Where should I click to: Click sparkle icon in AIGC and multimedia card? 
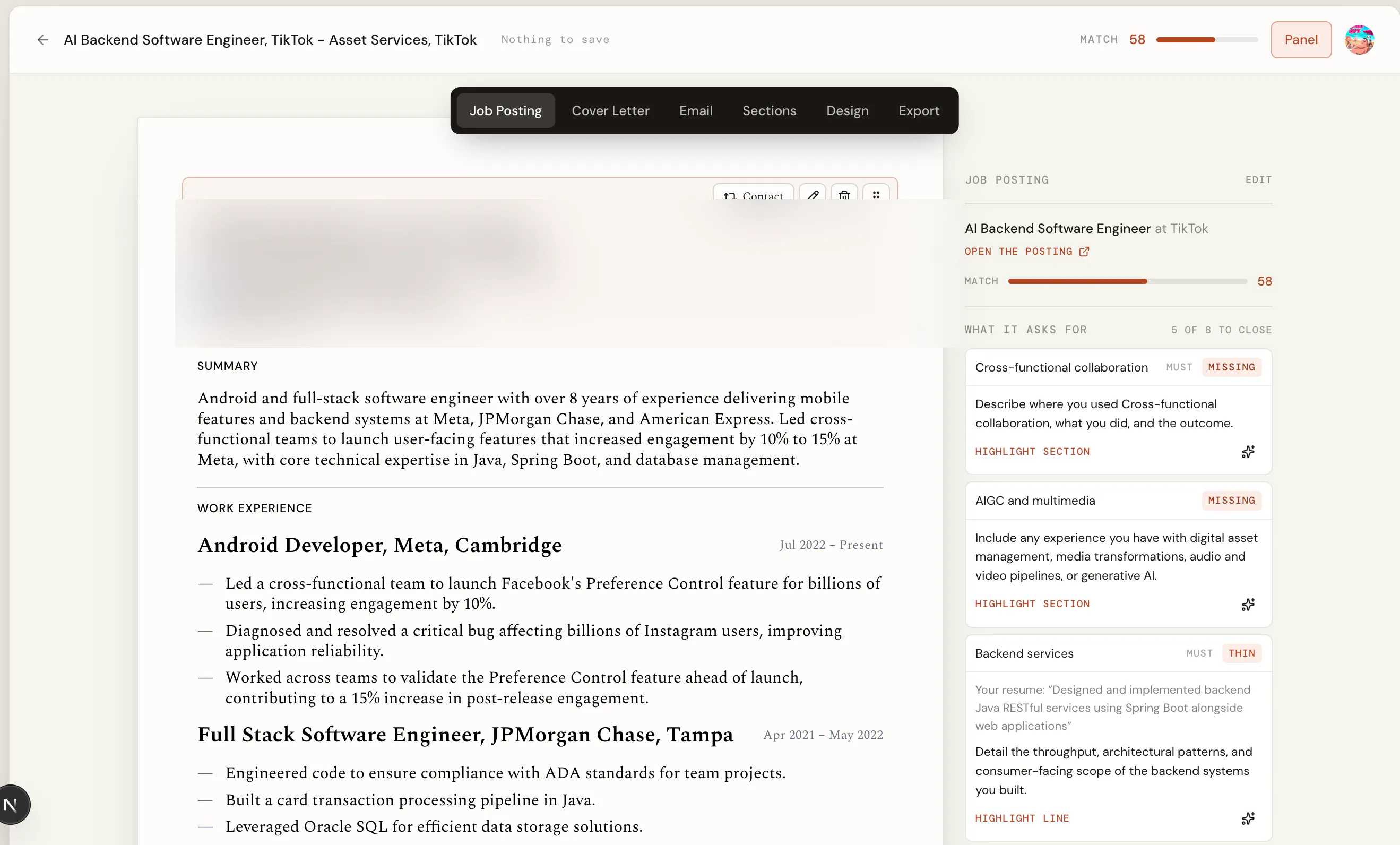pos(1248,604)
